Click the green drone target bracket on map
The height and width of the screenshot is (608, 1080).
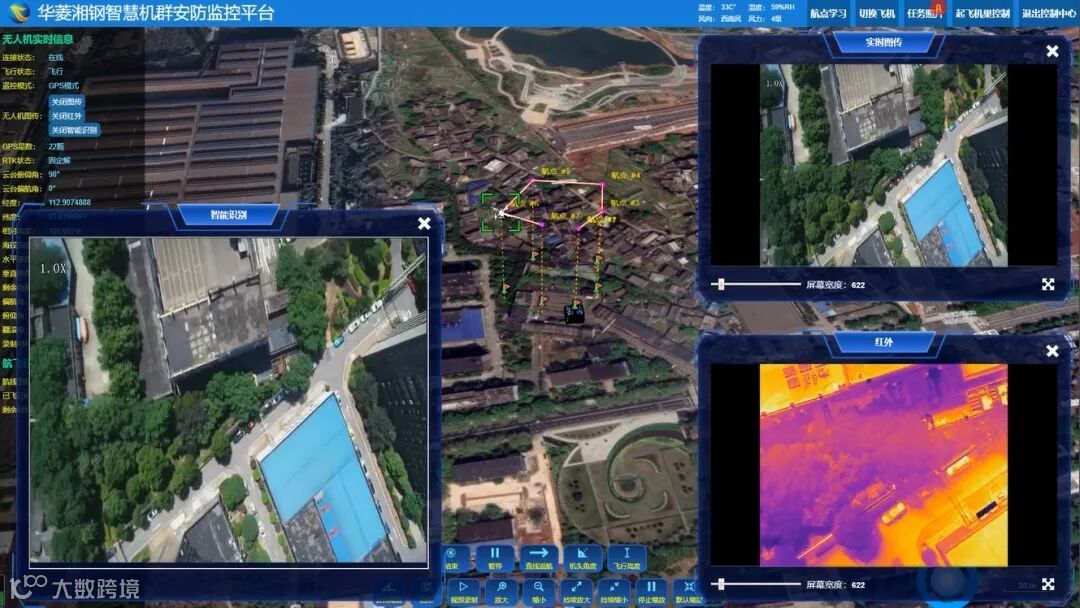pyautogui.click(x=501, y=213)
